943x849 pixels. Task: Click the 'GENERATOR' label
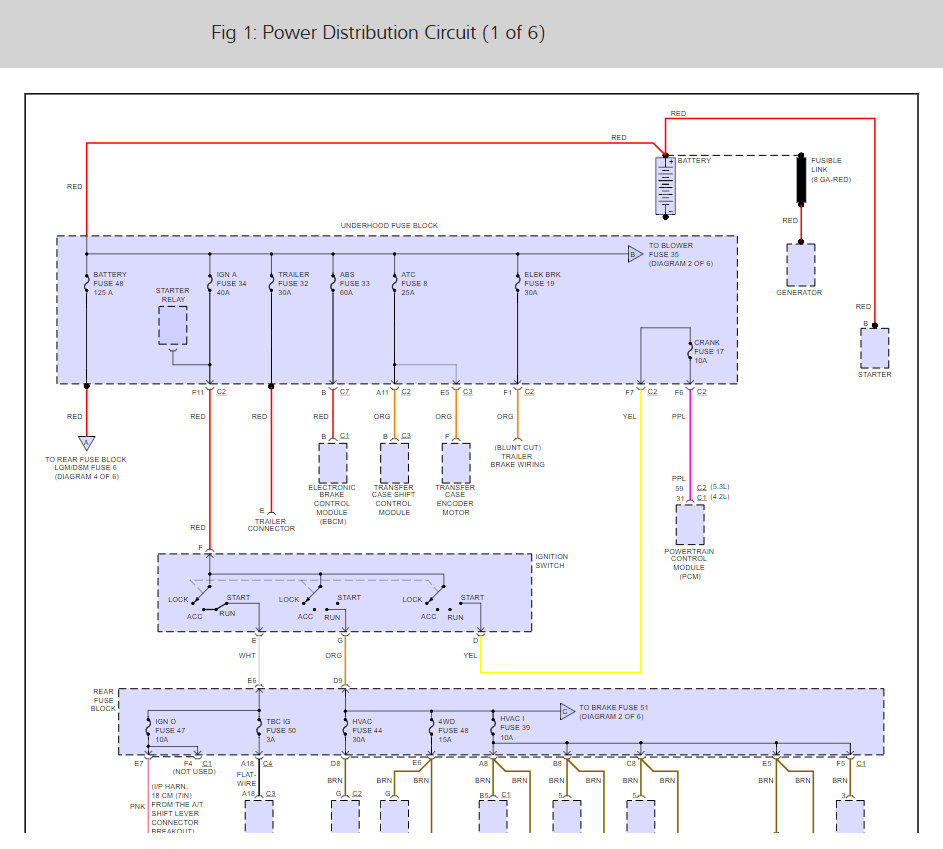tap(799, 293)
